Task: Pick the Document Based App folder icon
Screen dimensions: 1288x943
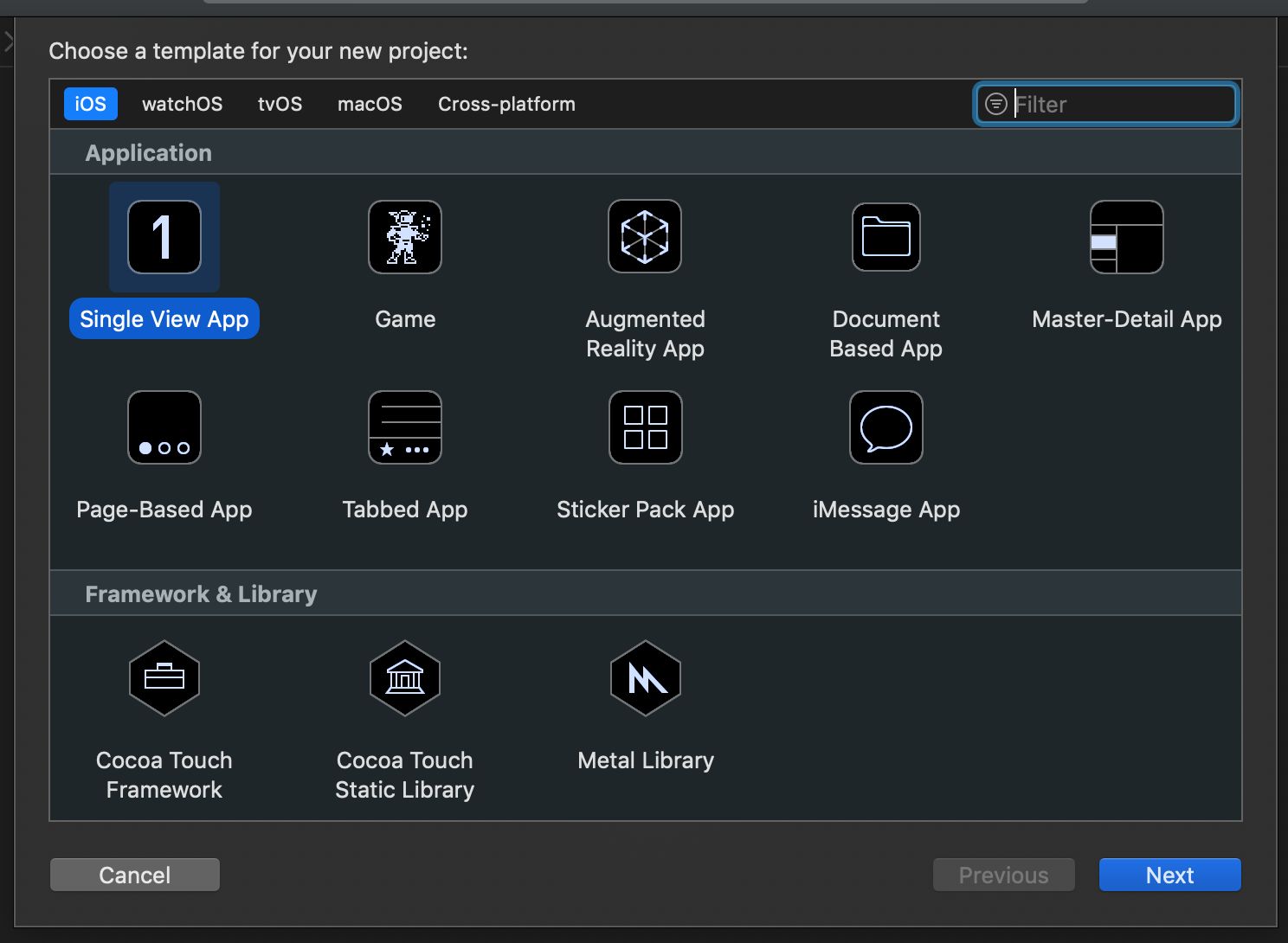Action: click(885, 237)
